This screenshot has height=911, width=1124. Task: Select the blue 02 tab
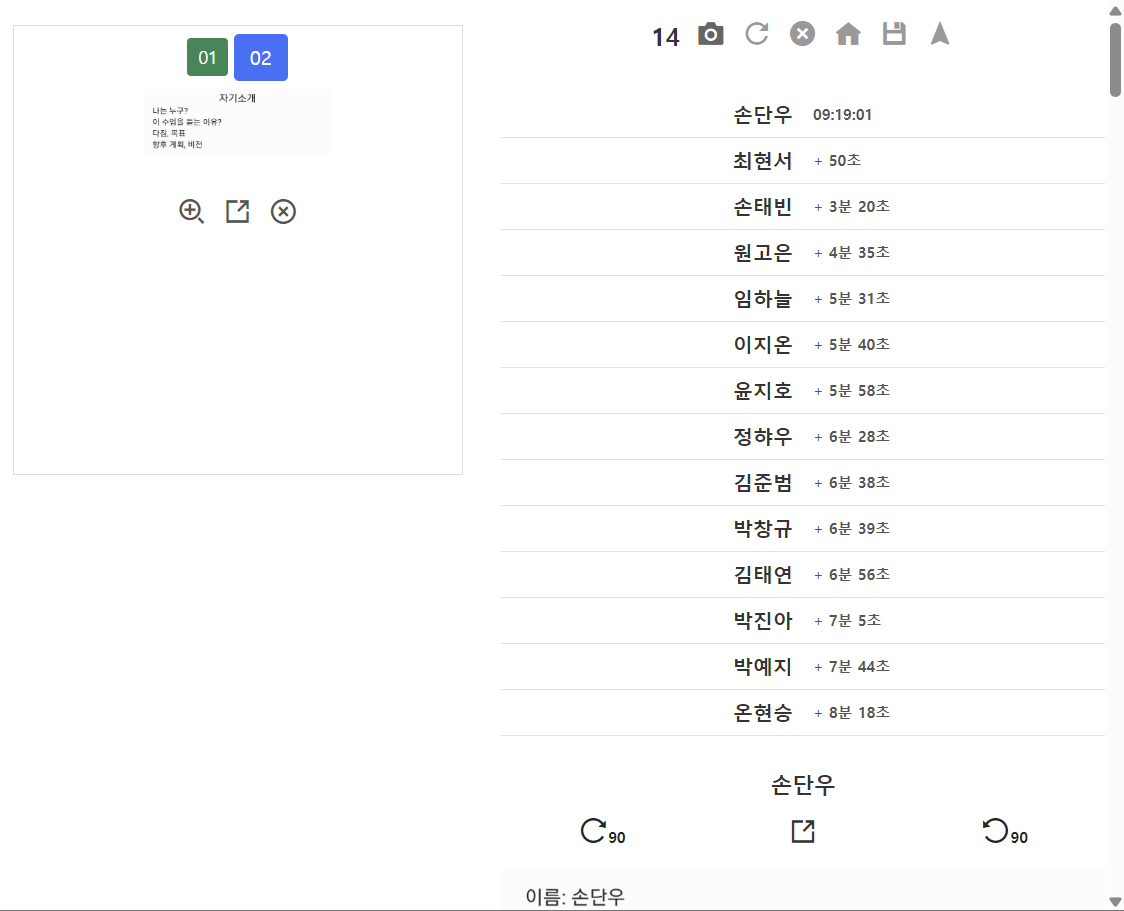[261, 57]
